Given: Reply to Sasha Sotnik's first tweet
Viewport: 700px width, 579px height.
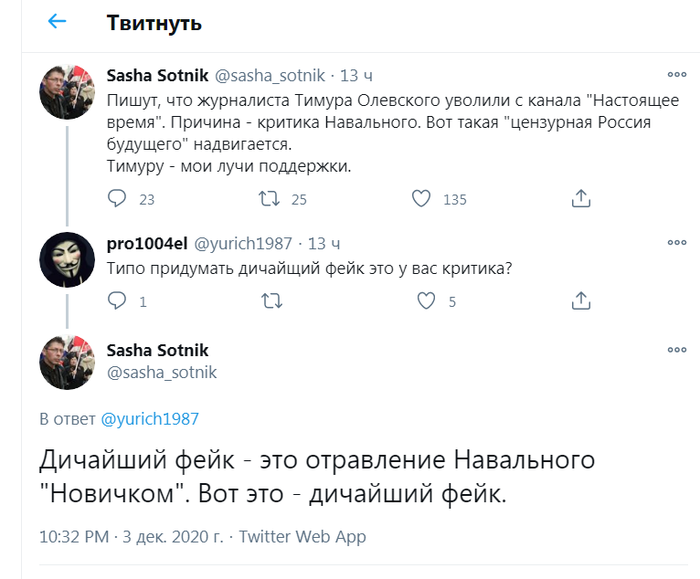Looking at the screenshot, I should coord(117,199).
